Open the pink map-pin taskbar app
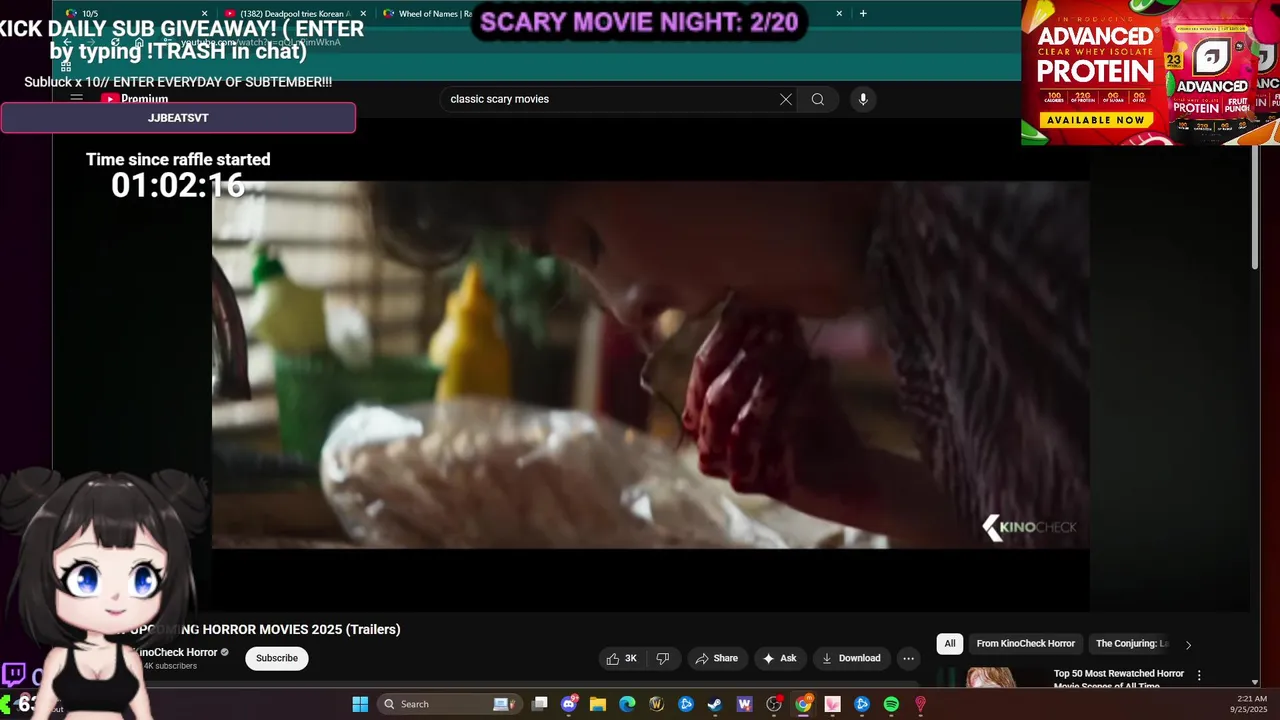Viewport: 1280px width, 720px height. [x=920, y=704]
